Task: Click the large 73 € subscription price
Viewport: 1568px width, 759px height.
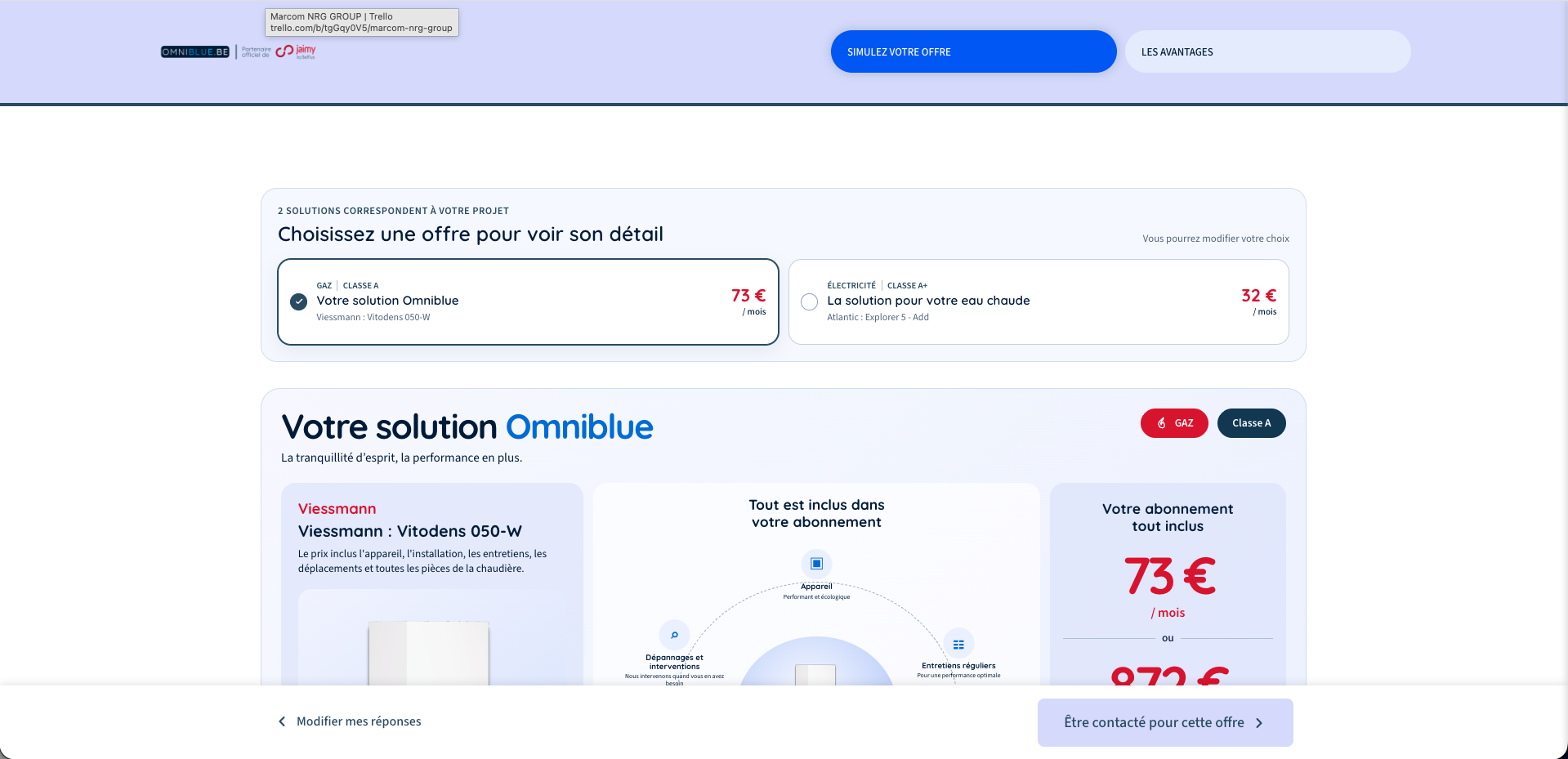Action: tap(1169, 577)
